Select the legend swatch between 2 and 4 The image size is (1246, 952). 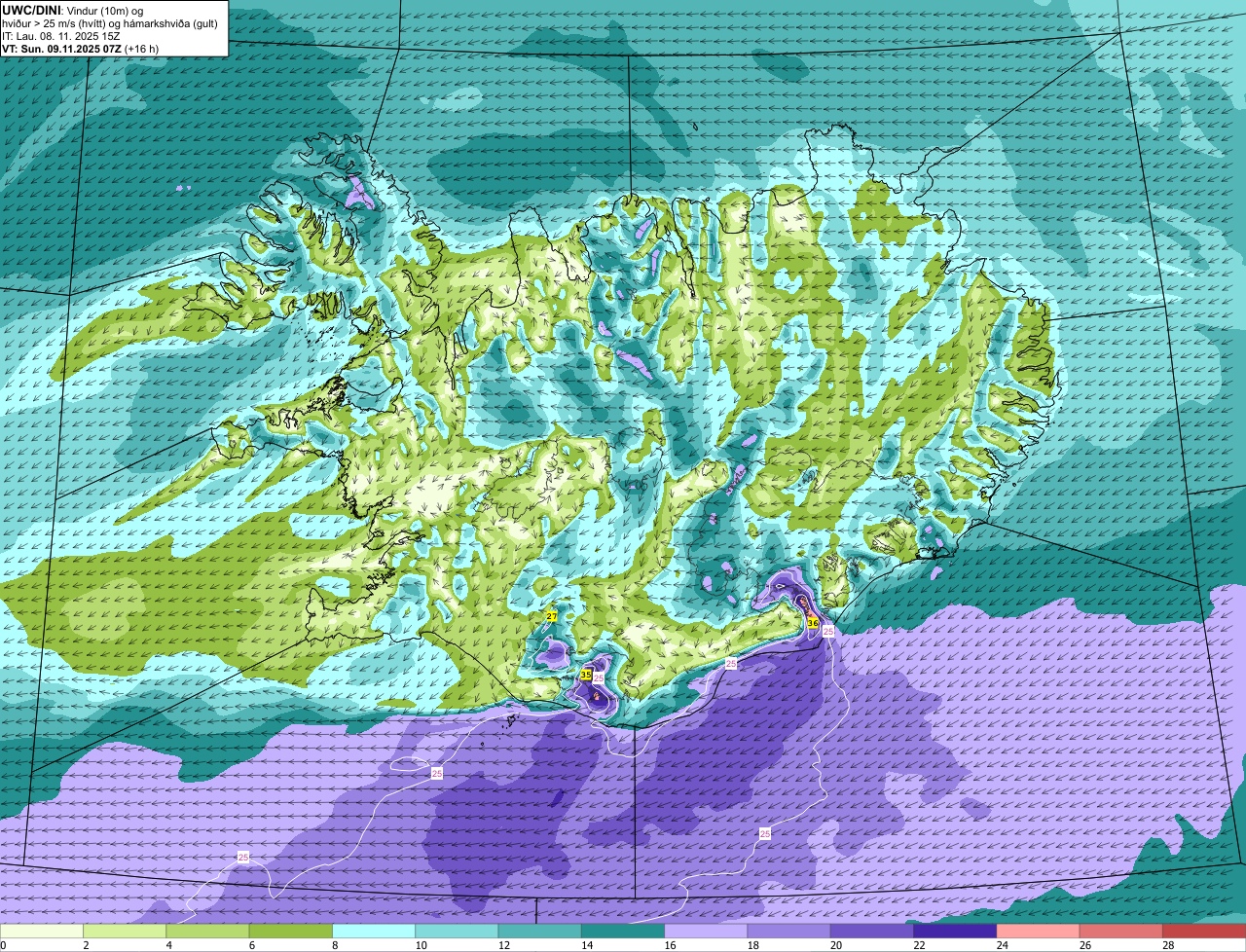tap(125, 932)
